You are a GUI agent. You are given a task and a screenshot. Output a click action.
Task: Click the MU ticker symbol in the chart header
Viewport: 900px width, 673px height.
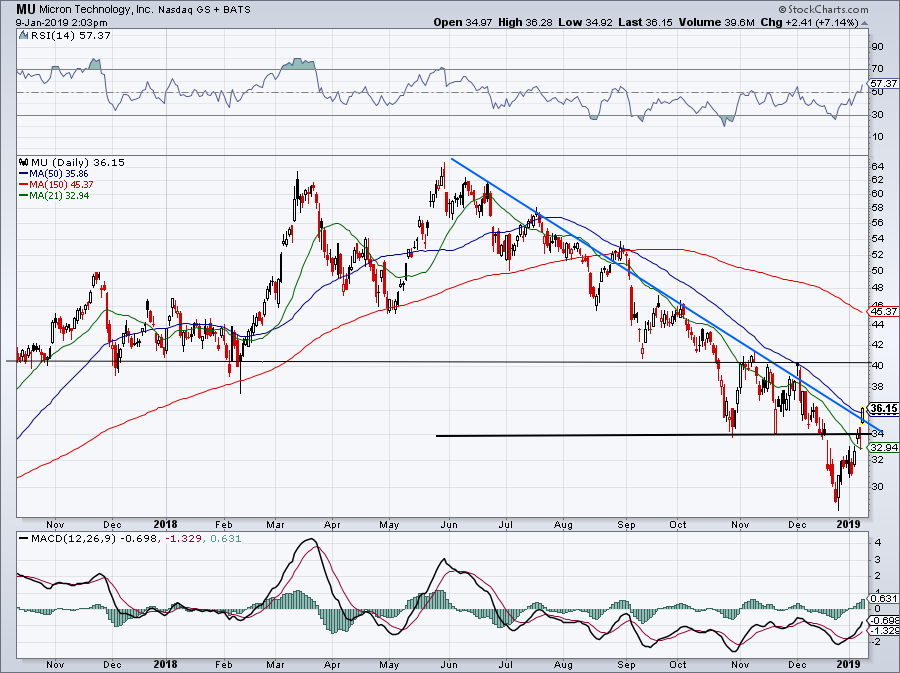click(x=26, y=9)
